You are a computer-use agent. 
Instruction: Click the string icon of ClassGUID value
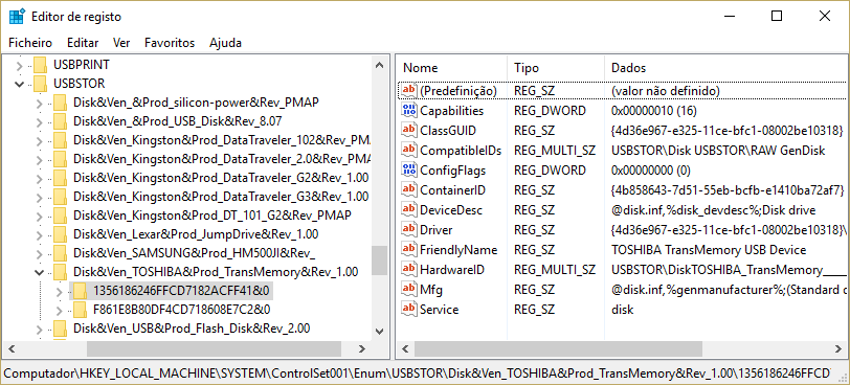click(409, 130)
